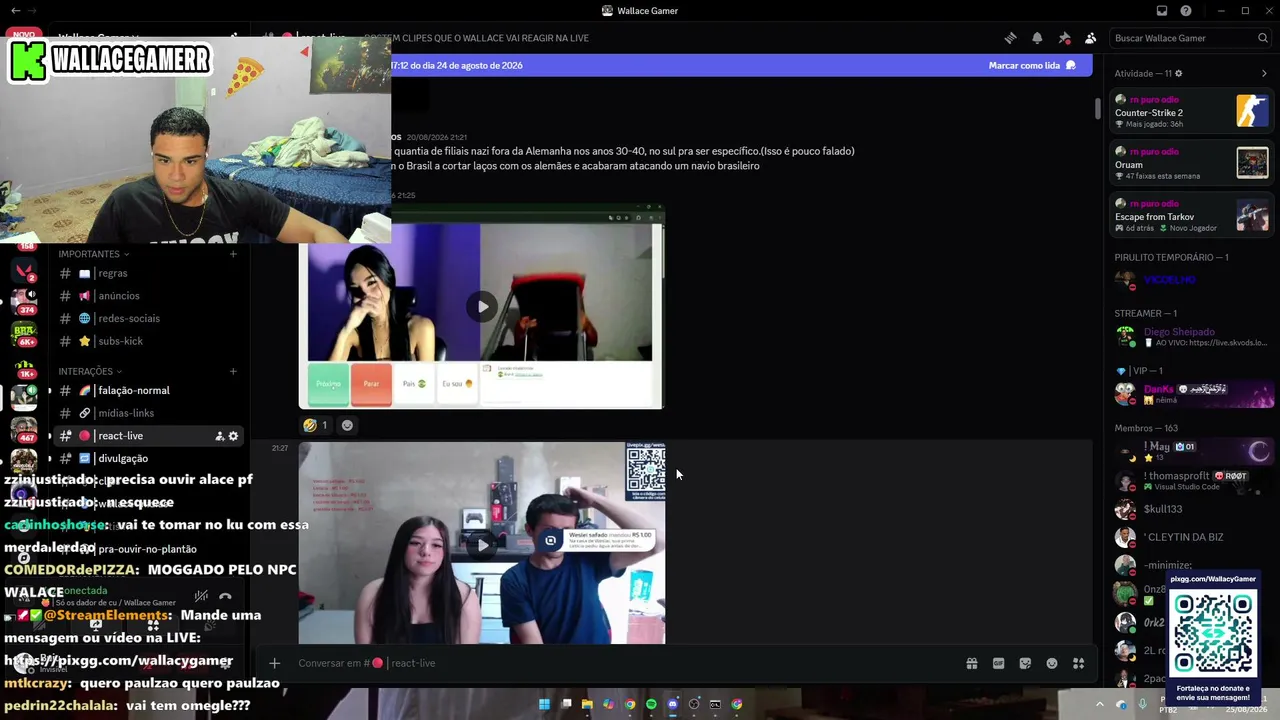Add channel to INTERAÇÕES category
The image size is (1280, 720).
233,371
